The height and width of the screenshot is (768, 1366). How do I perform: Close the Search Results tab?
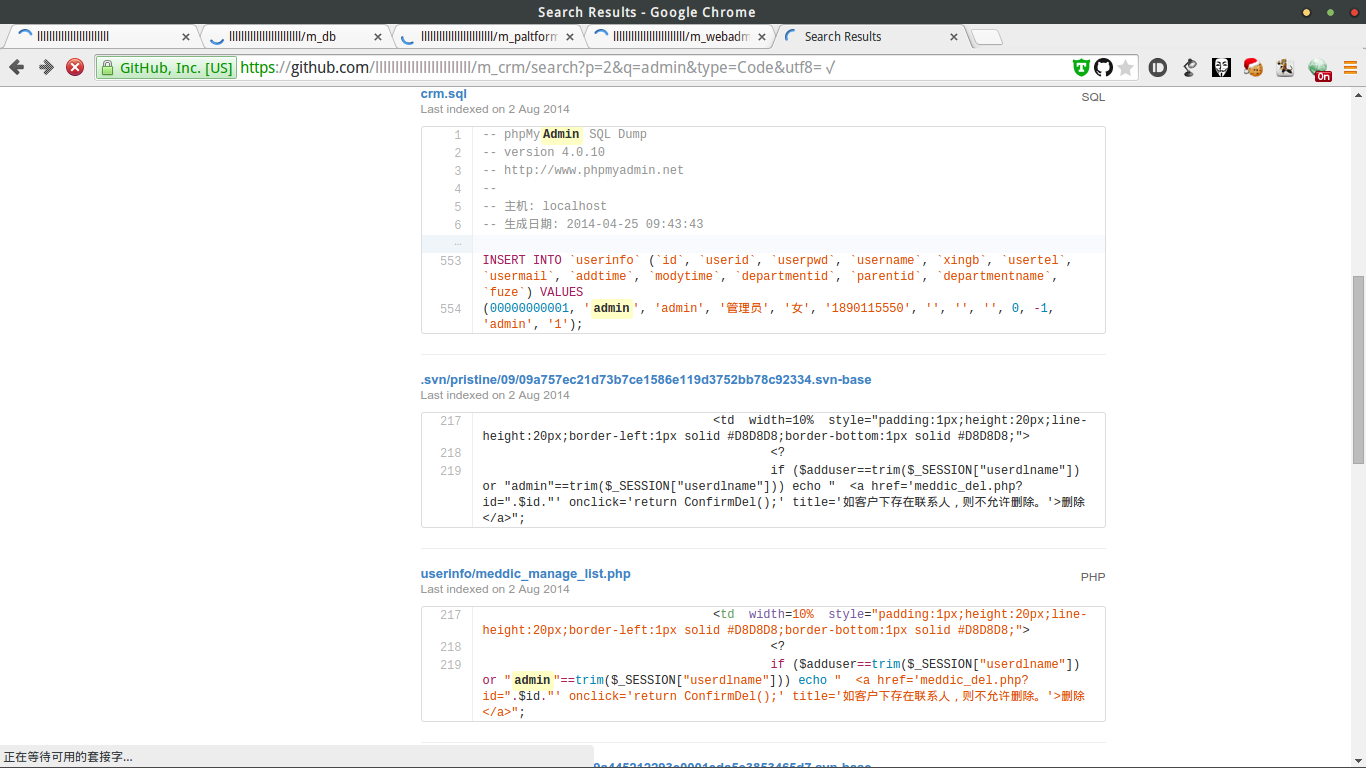click(x=954, y=37)
